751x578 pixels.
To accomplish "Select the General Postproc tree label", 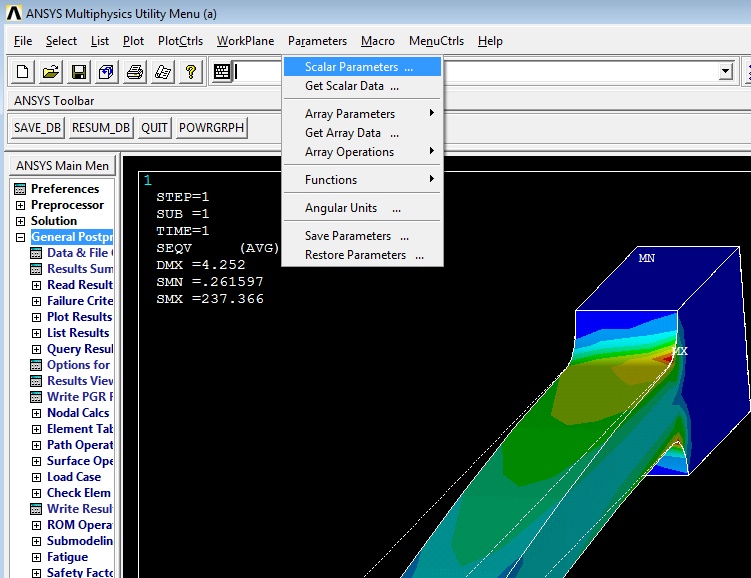I will point(72,237).
